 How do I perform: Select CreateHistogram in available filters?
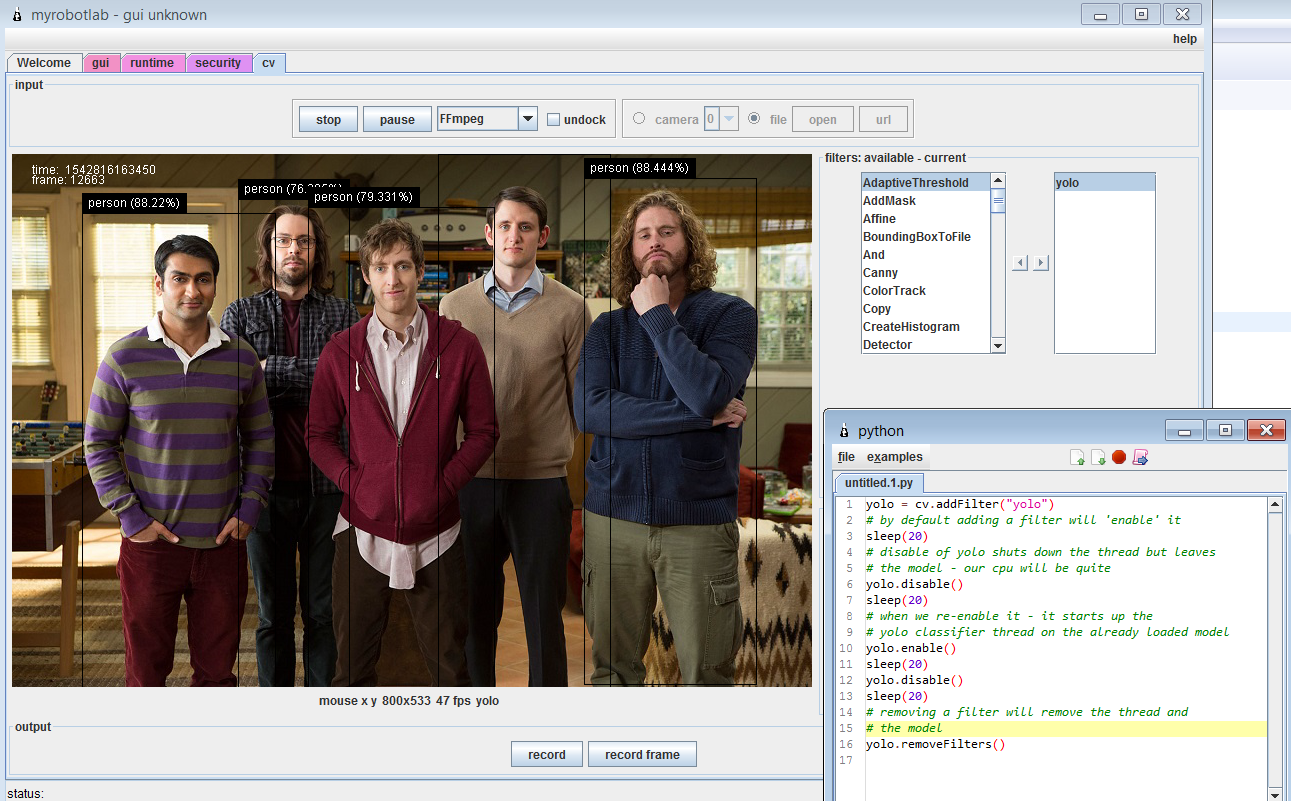(x=925, y=327)
